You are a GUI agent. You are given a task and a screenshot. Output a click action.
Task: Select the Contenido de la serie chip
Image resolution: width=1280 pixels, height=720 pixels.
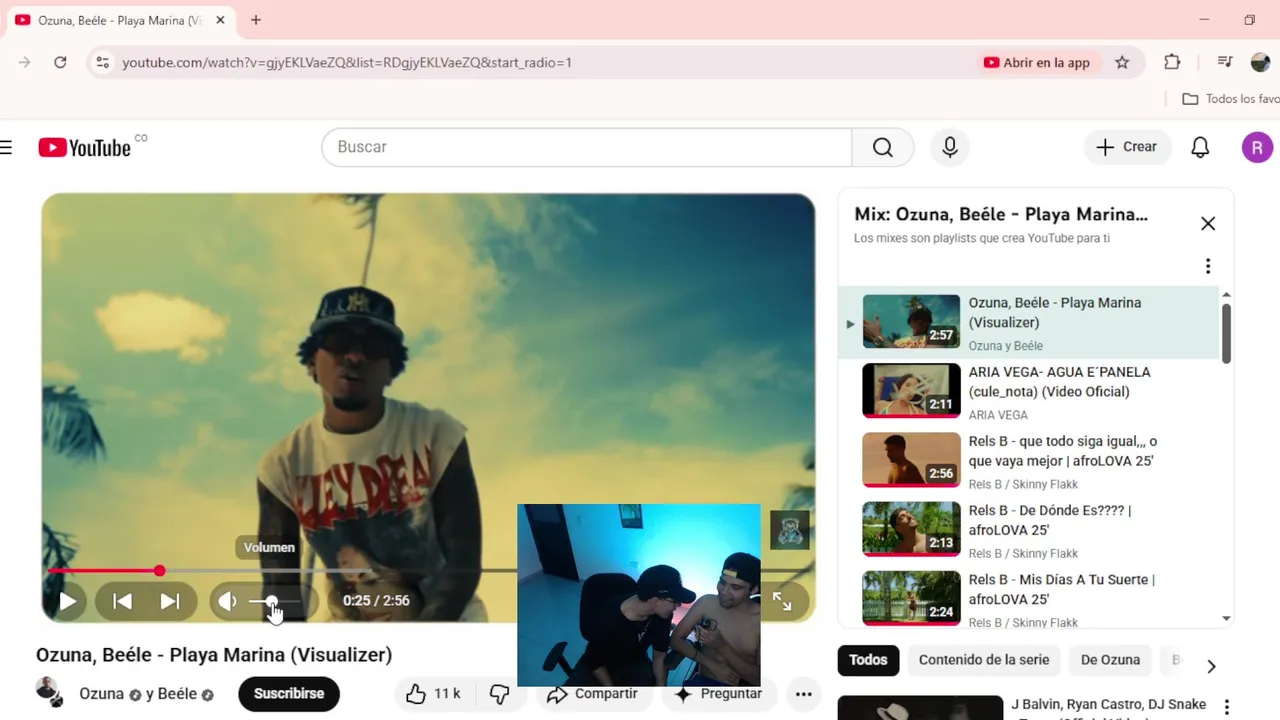(984, 660)
